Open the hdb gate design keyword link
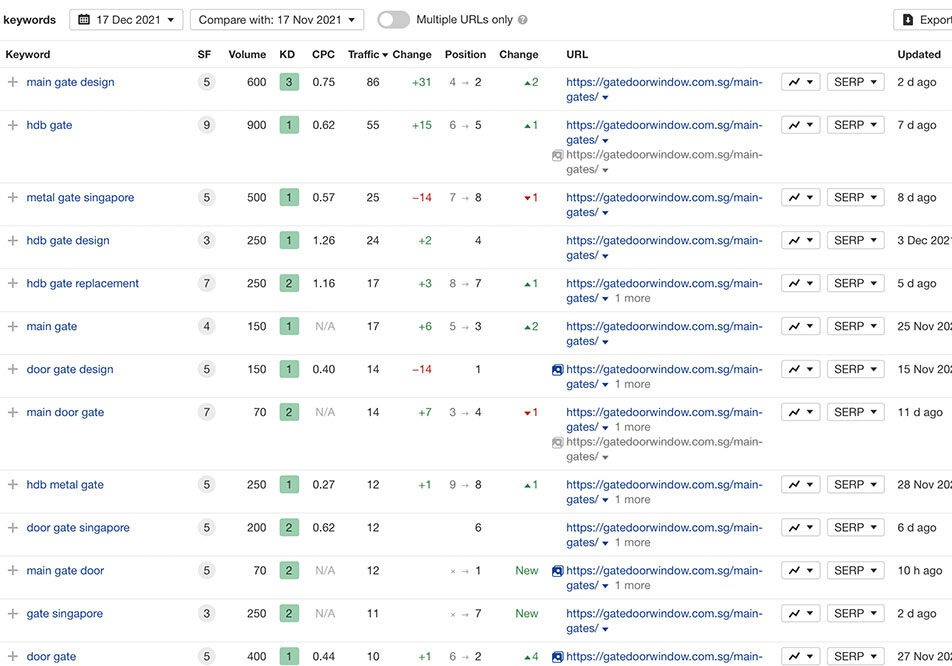This screenshot has height=666, width=952. [x=68, y=240]
